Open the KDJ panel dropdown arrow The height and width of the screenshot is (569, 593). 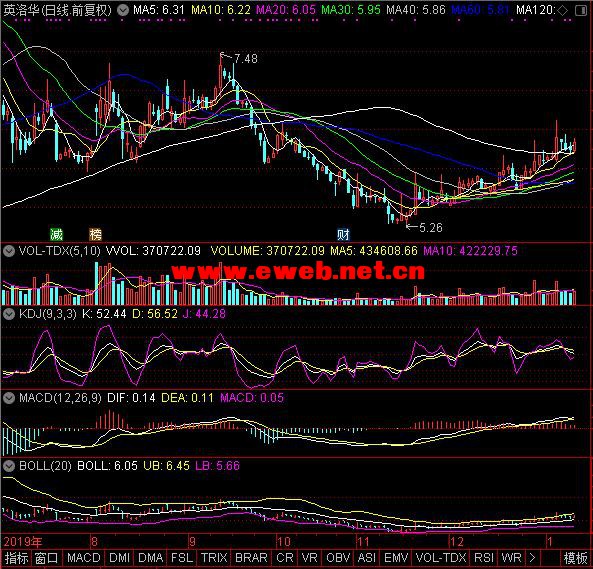pyautogui.click(x=9, y=314)
